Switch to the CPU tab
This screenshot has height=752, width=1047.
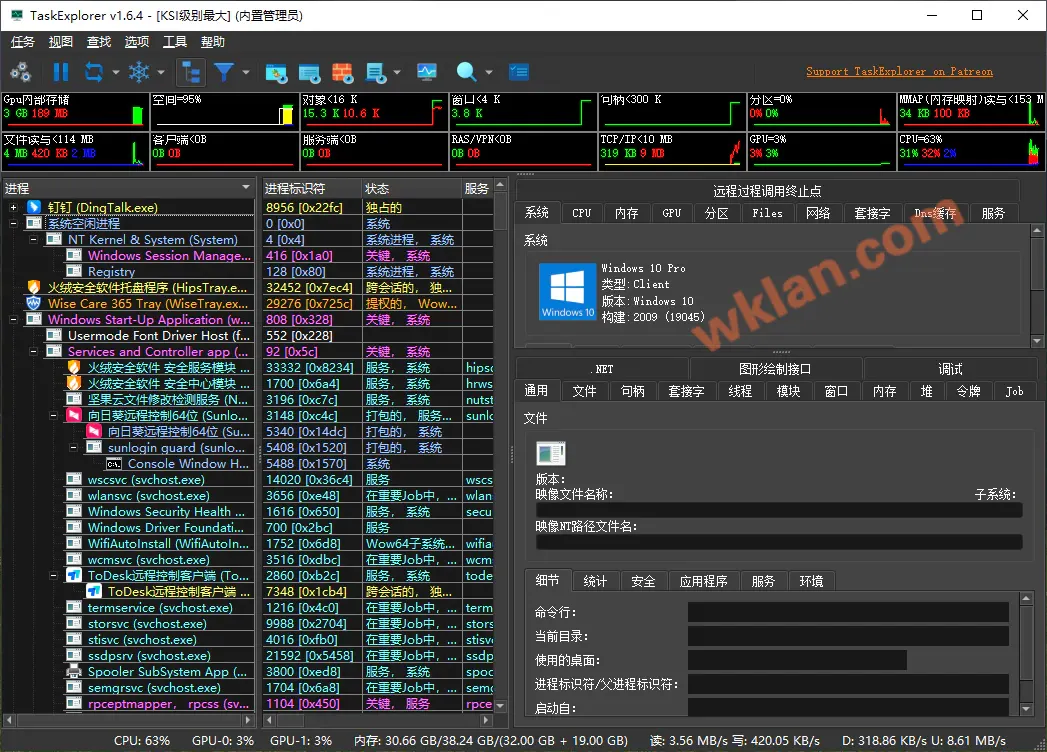(582, 213)
